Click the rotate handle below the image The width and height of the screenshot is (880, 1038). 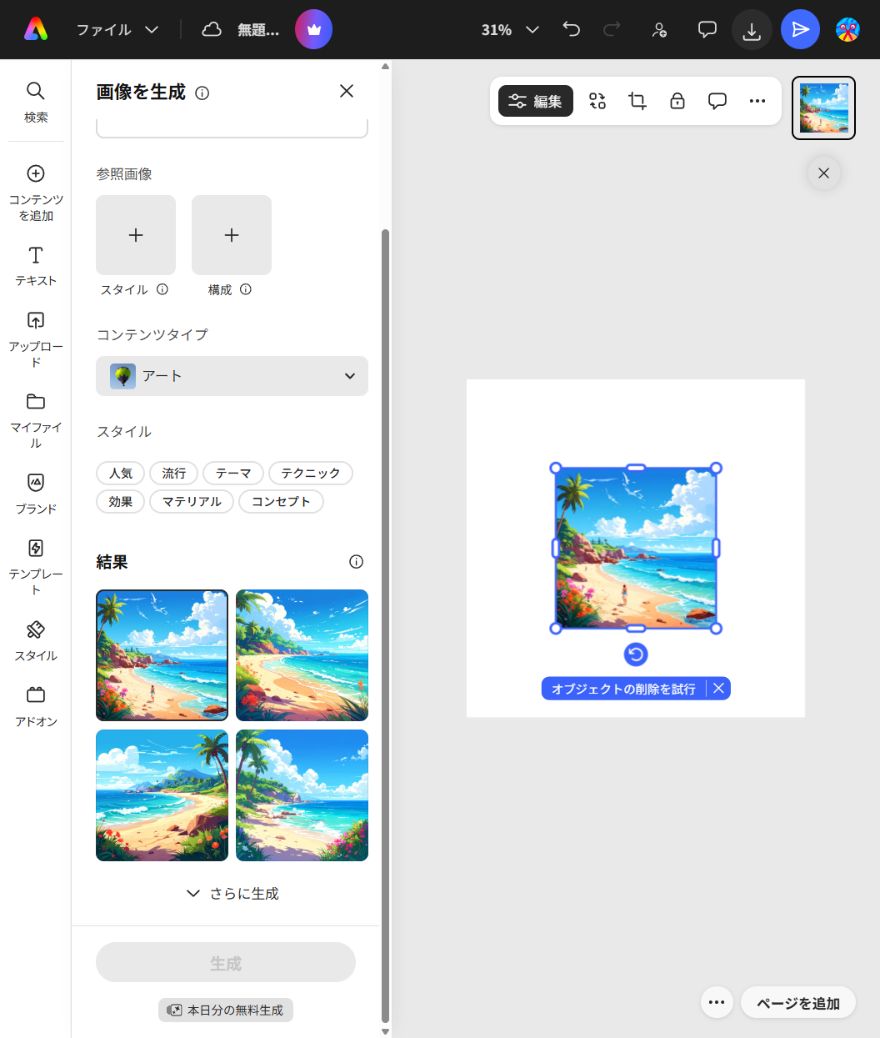click(x=636, y=655)
